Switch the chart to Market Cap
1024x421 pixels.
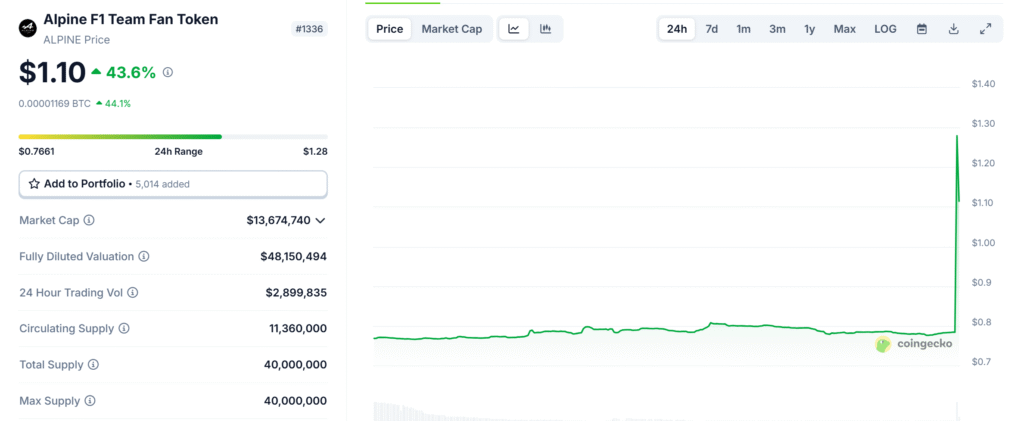[x=452, y=29]
